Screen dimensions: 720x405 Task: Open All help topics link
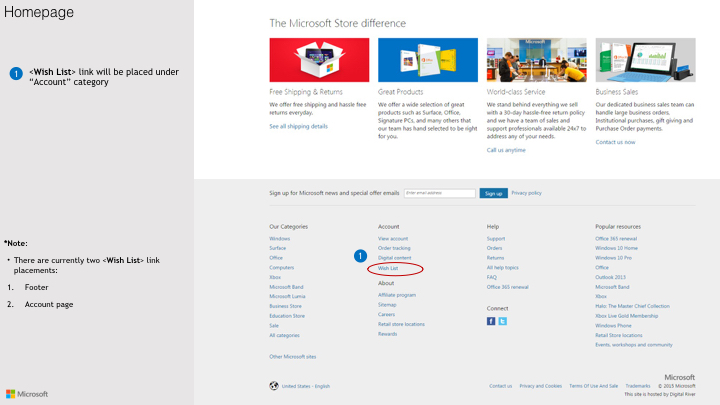click(503, 268)
